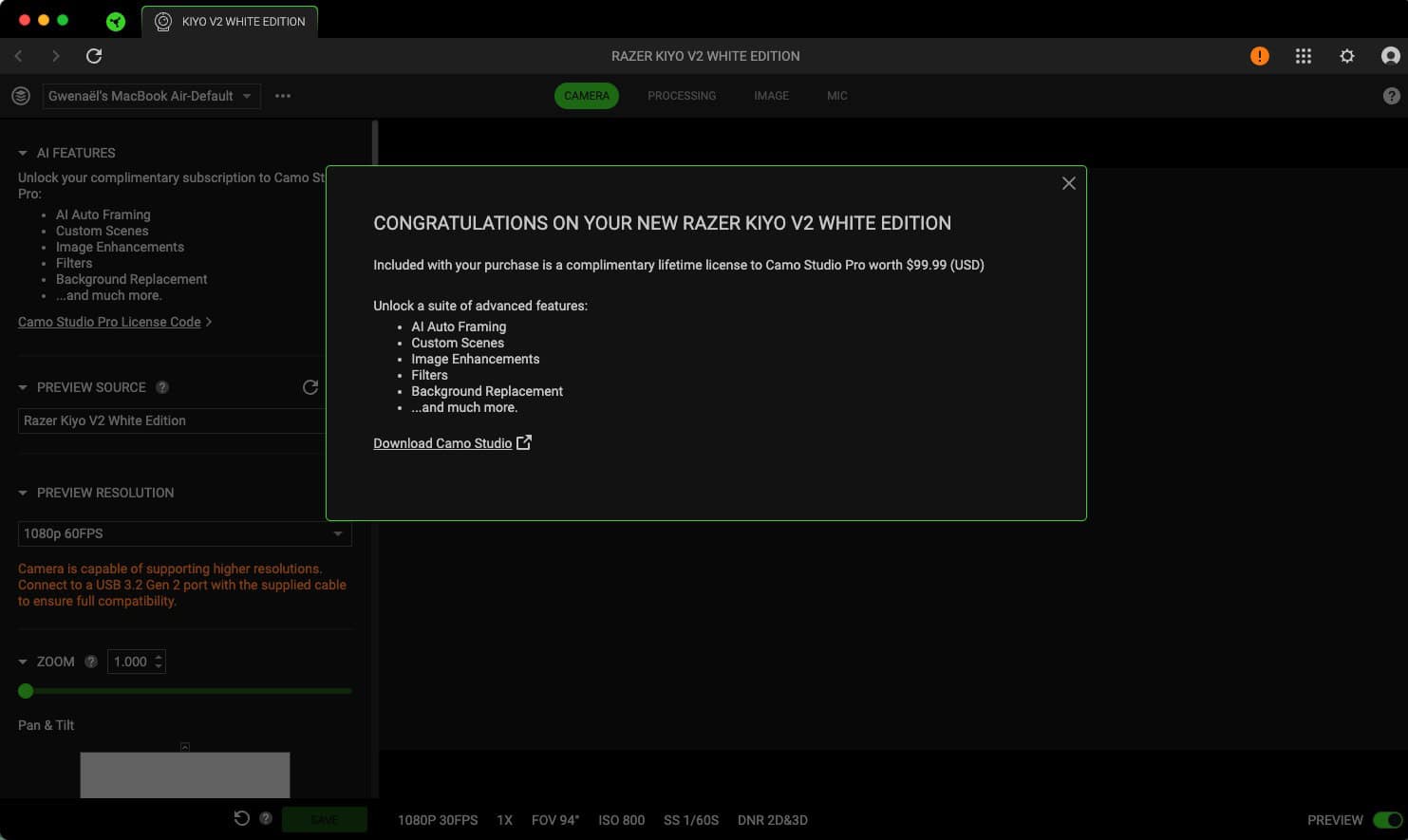Click the Razer Synapse home logo icon

coord(116,21)
